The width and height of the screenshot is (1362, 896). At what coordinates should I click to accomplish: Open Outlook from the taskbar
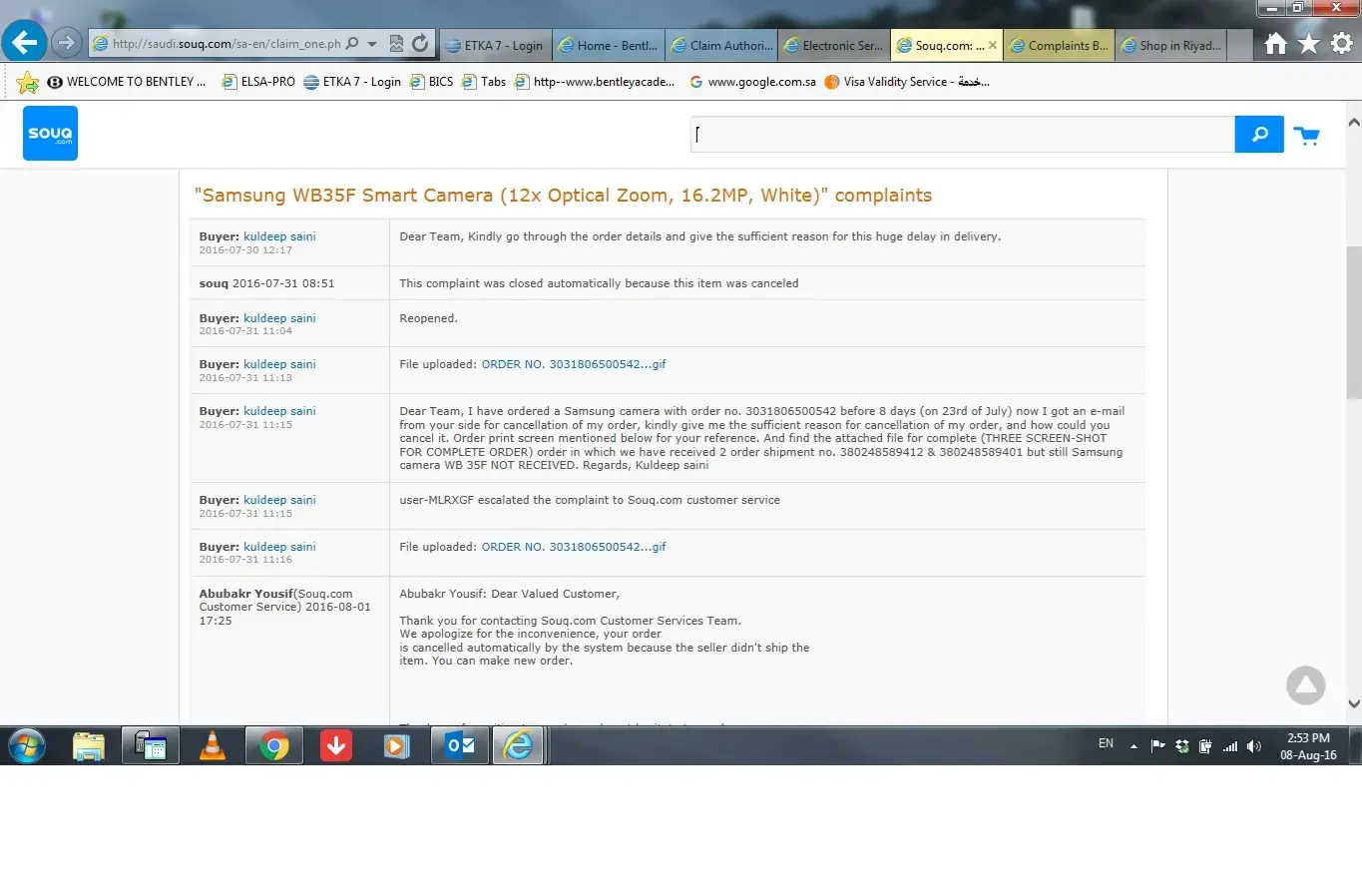pyautogui.click(x=459, y=745)
